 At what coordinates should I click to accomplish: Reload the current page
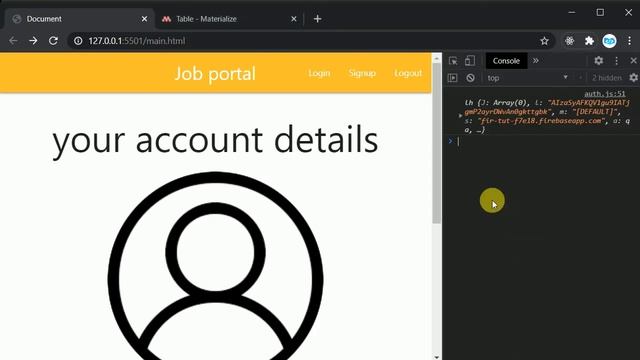53,41
